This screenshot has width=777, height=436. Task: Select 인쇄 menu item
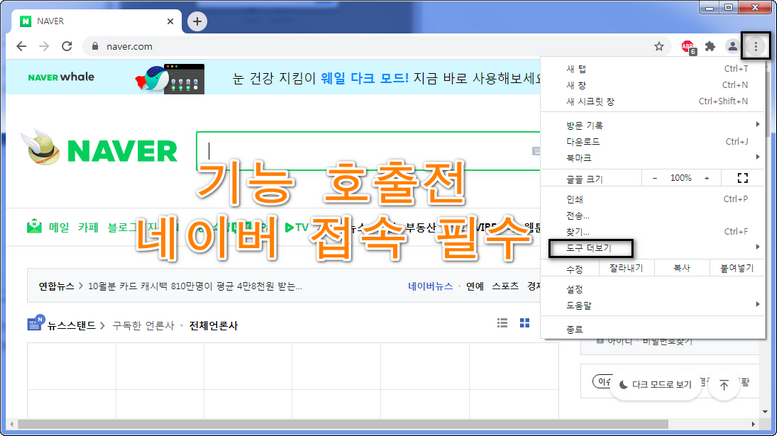point(653,199)
